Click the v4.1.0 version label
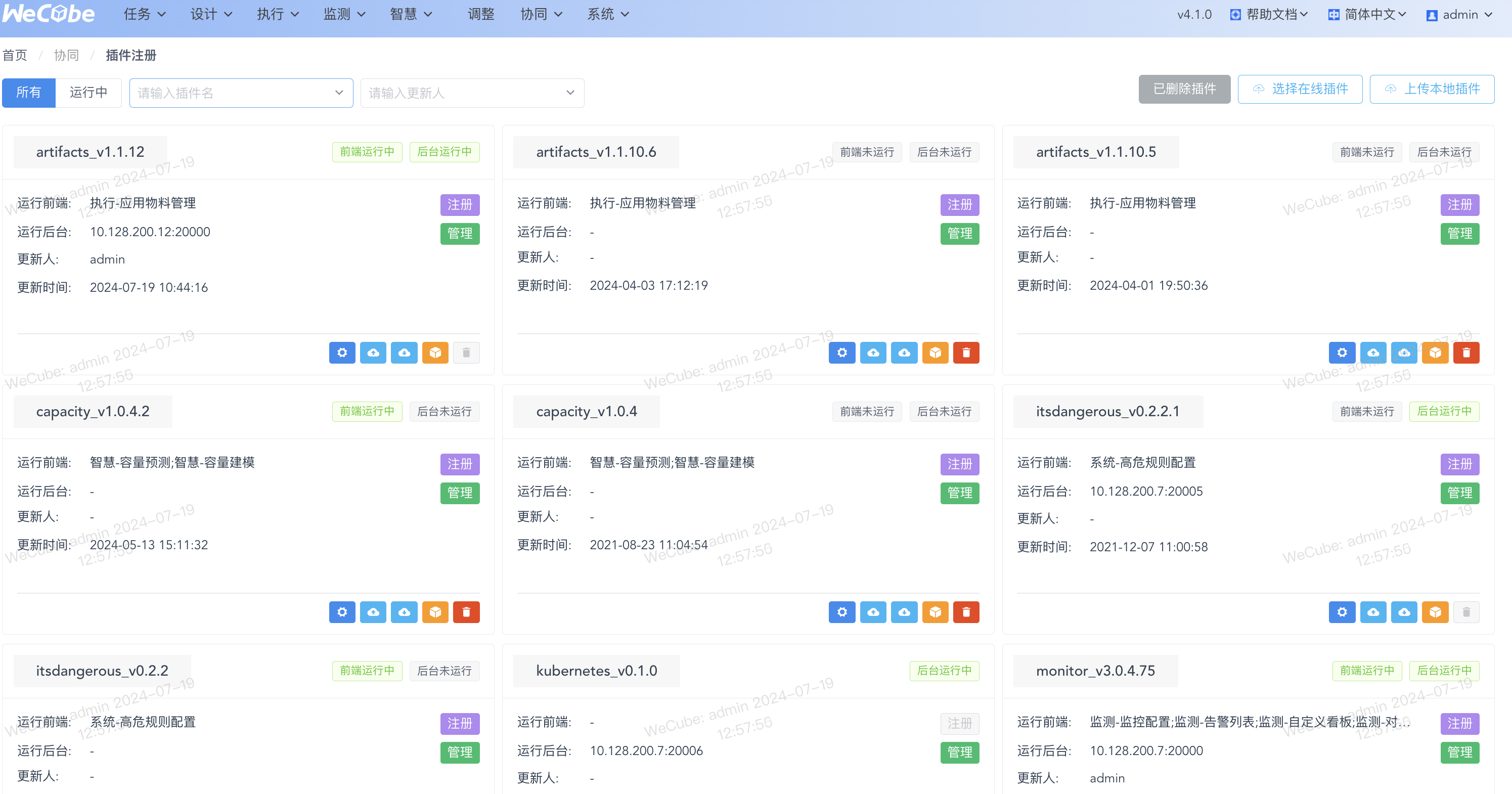Screen dimensions: 1512x794 [1194, 15]
